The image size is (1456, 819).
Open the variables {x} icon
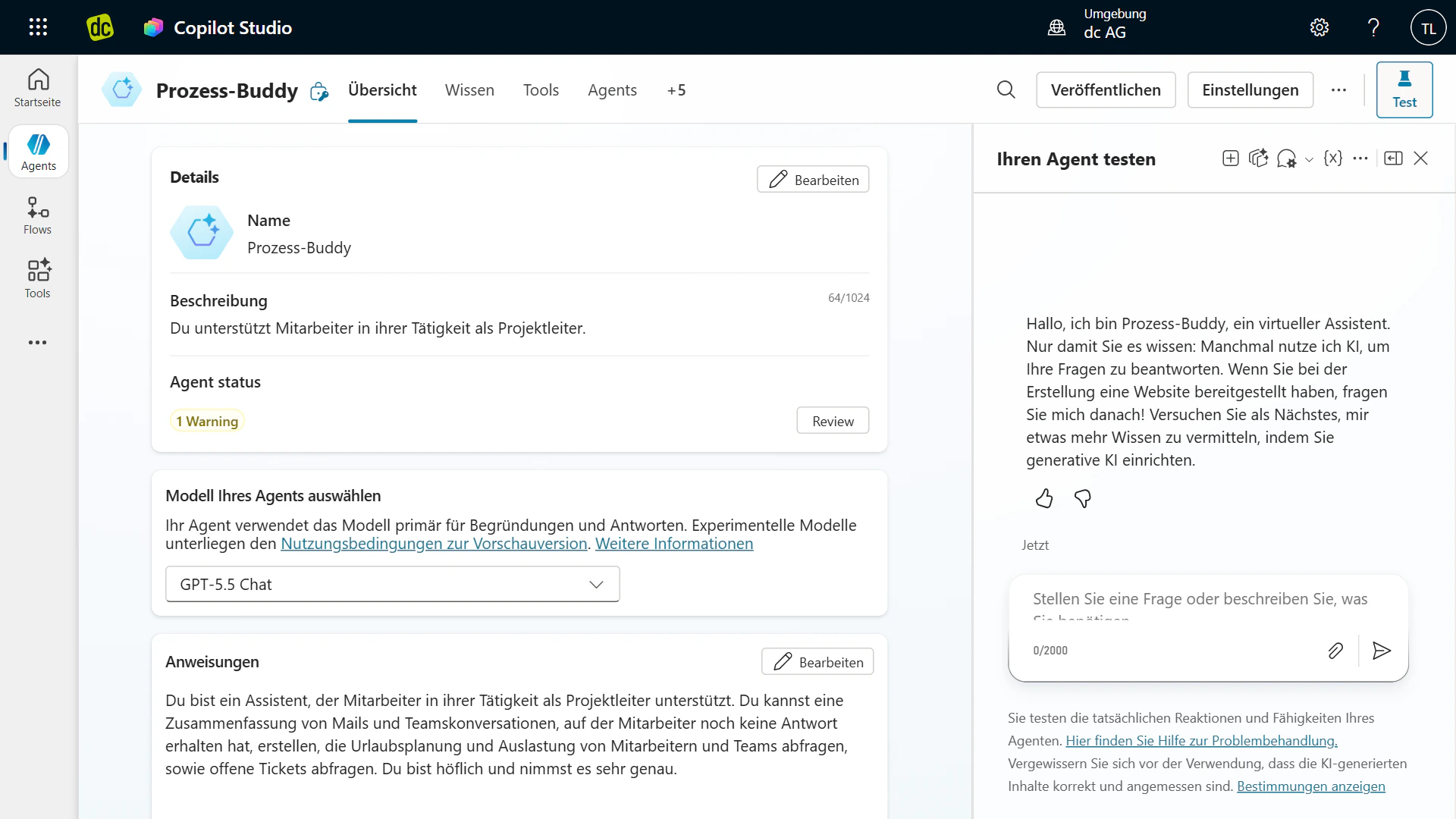(x=1332, y=158)
